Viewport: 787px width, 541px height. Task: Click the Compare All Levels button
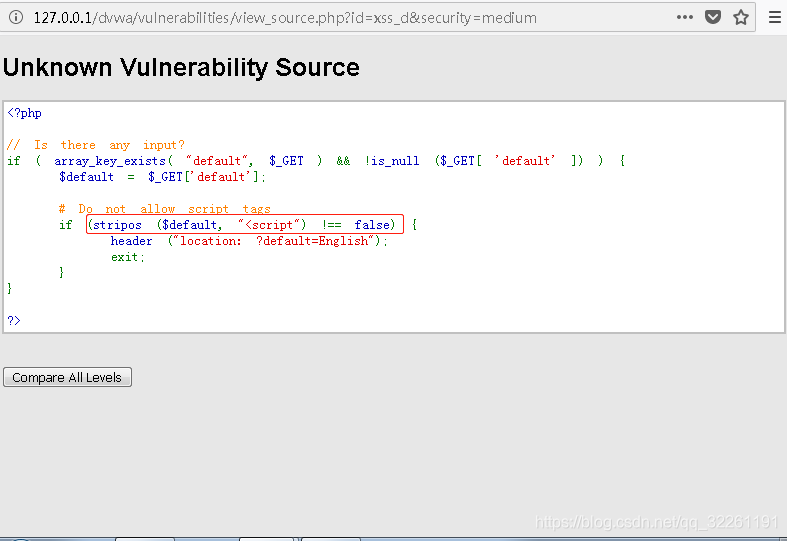point(67,377)
